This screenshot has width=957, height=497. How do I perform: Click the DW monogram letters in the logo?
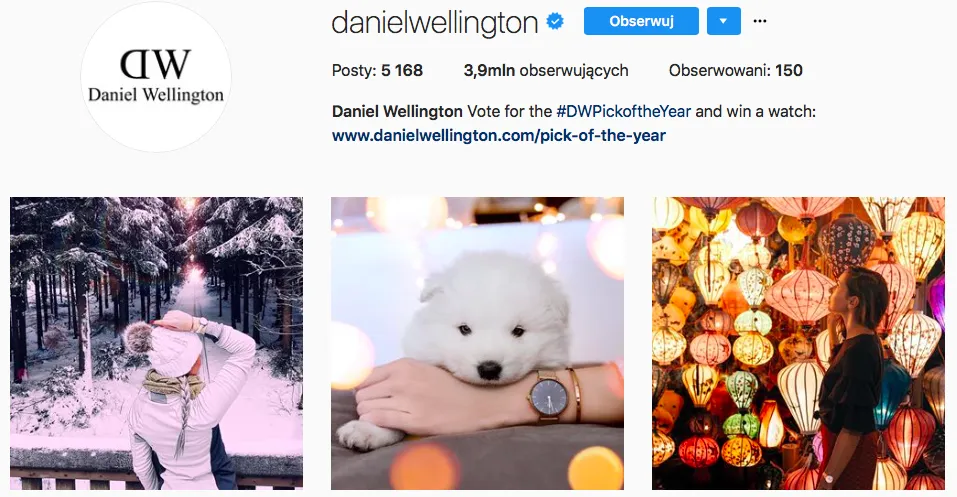pyautogui.click(x=156, y=64)
